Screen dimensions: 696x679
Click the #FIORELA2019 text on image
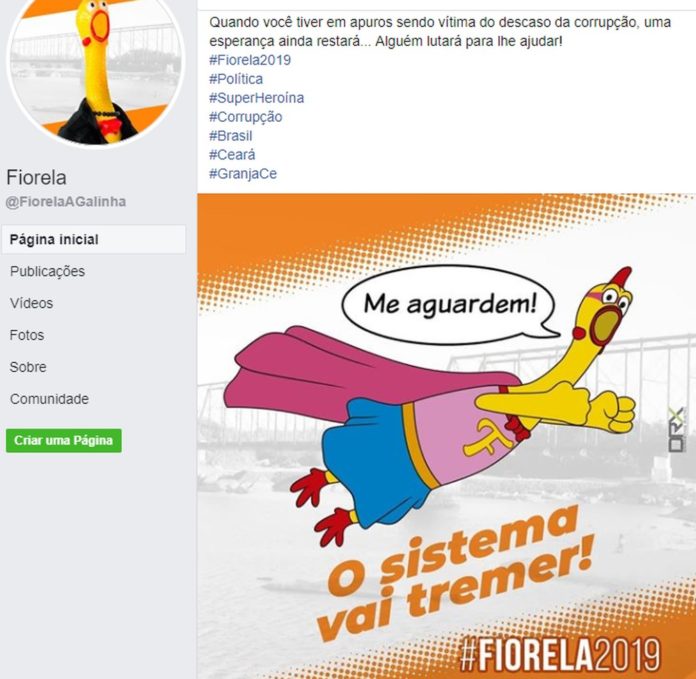560,655
